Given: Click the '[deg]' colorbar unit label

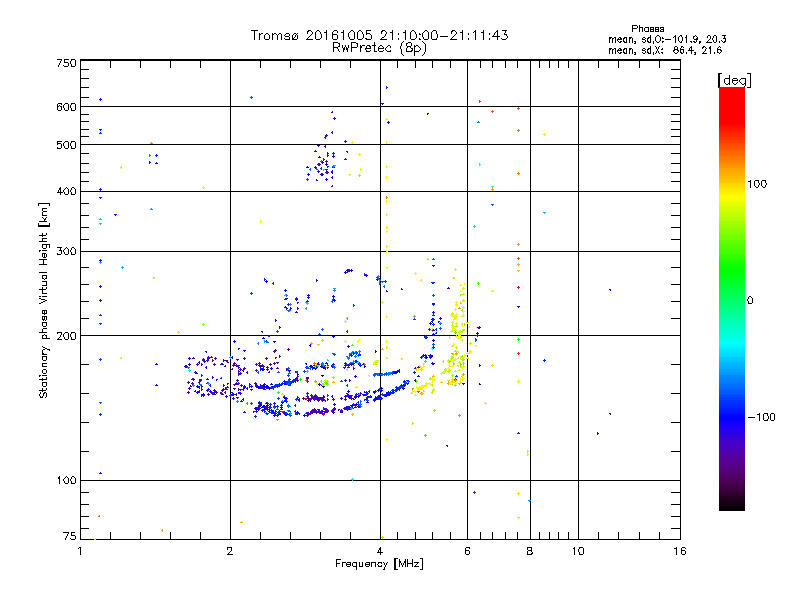Looking at the screenshot, I should pyautogui.click(x=734, y=80).
